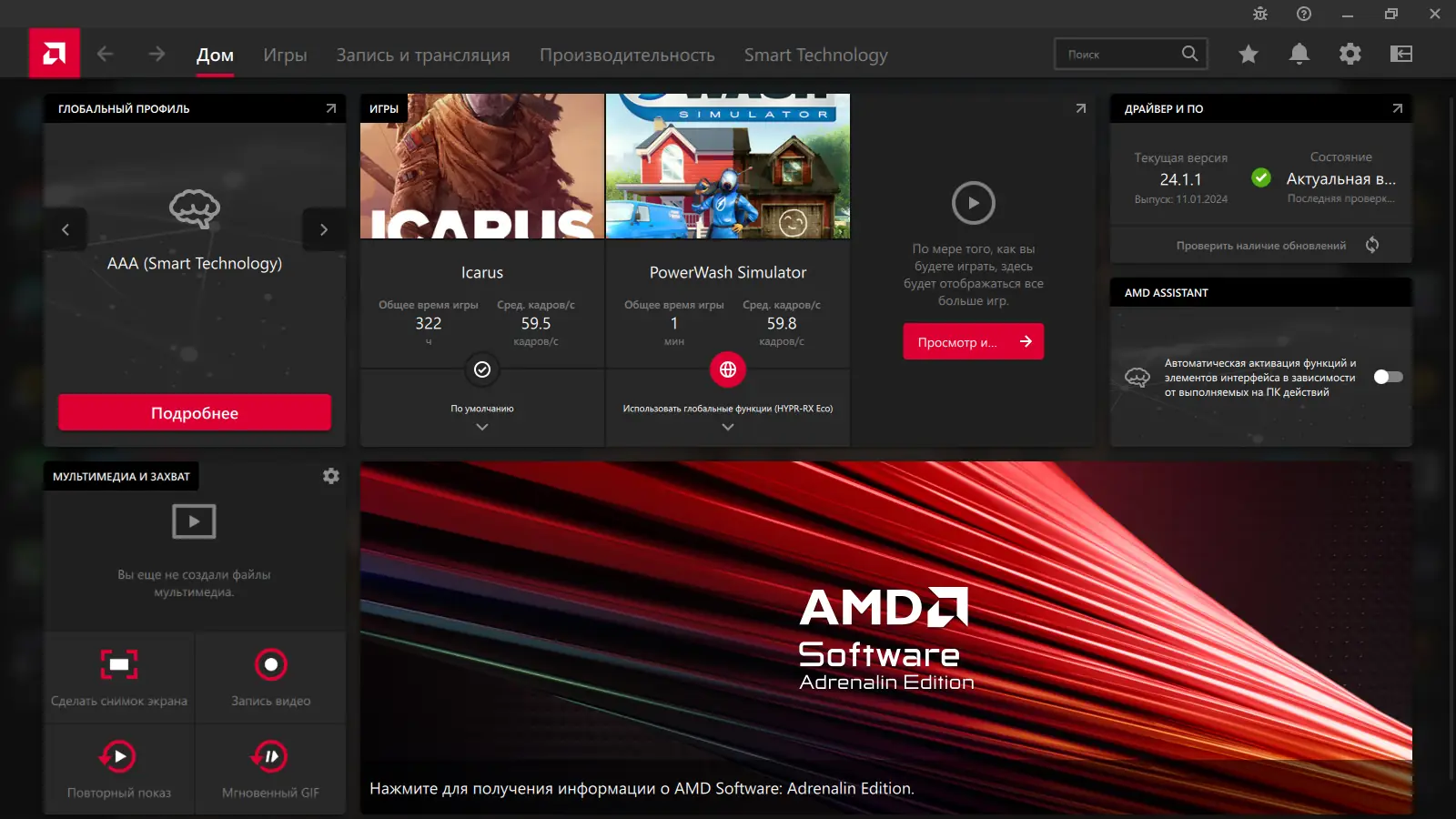Screen dimensions: 1456x819
Task: Click the right-edge vertical scrollbar
Action: pos(1451,437)
